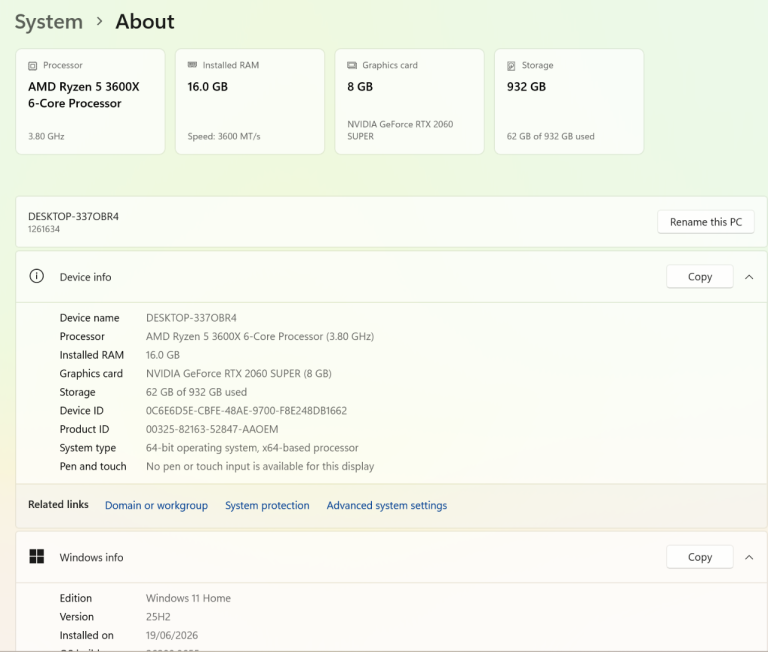This screenshot has height=652, width=768.
Task: Open Domain or workgroup link
Action: 156,505
